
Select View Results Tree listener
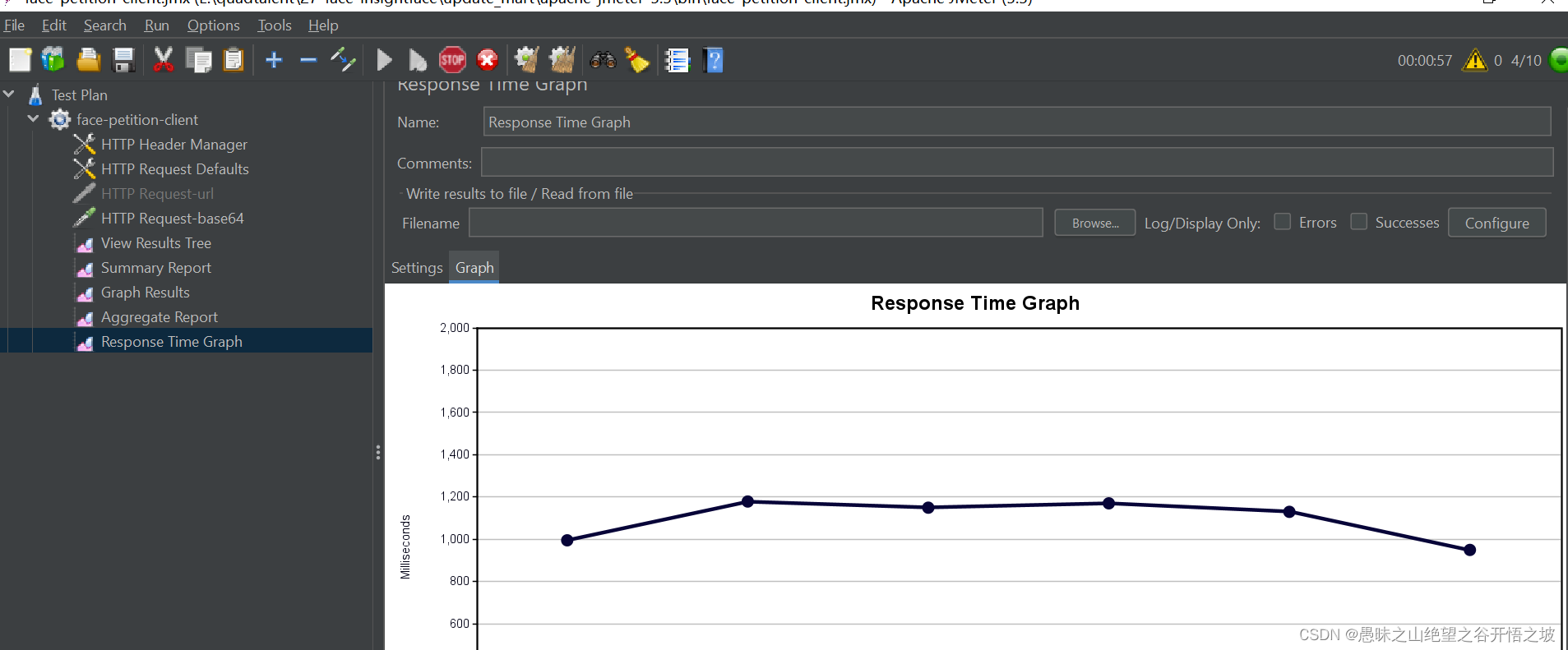155,243
